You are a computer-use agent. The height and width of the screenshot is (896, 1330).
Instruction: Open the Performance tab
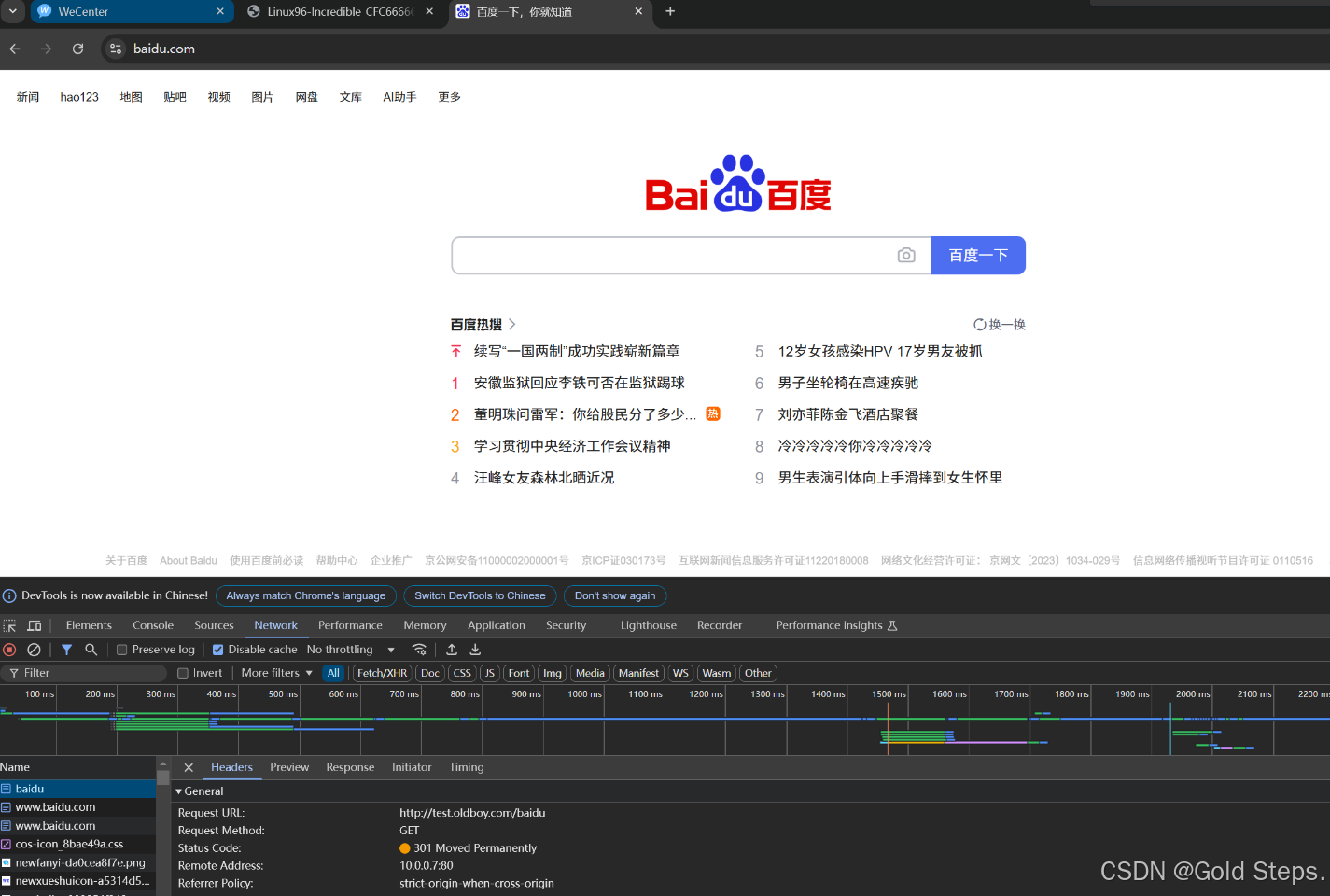350,625
